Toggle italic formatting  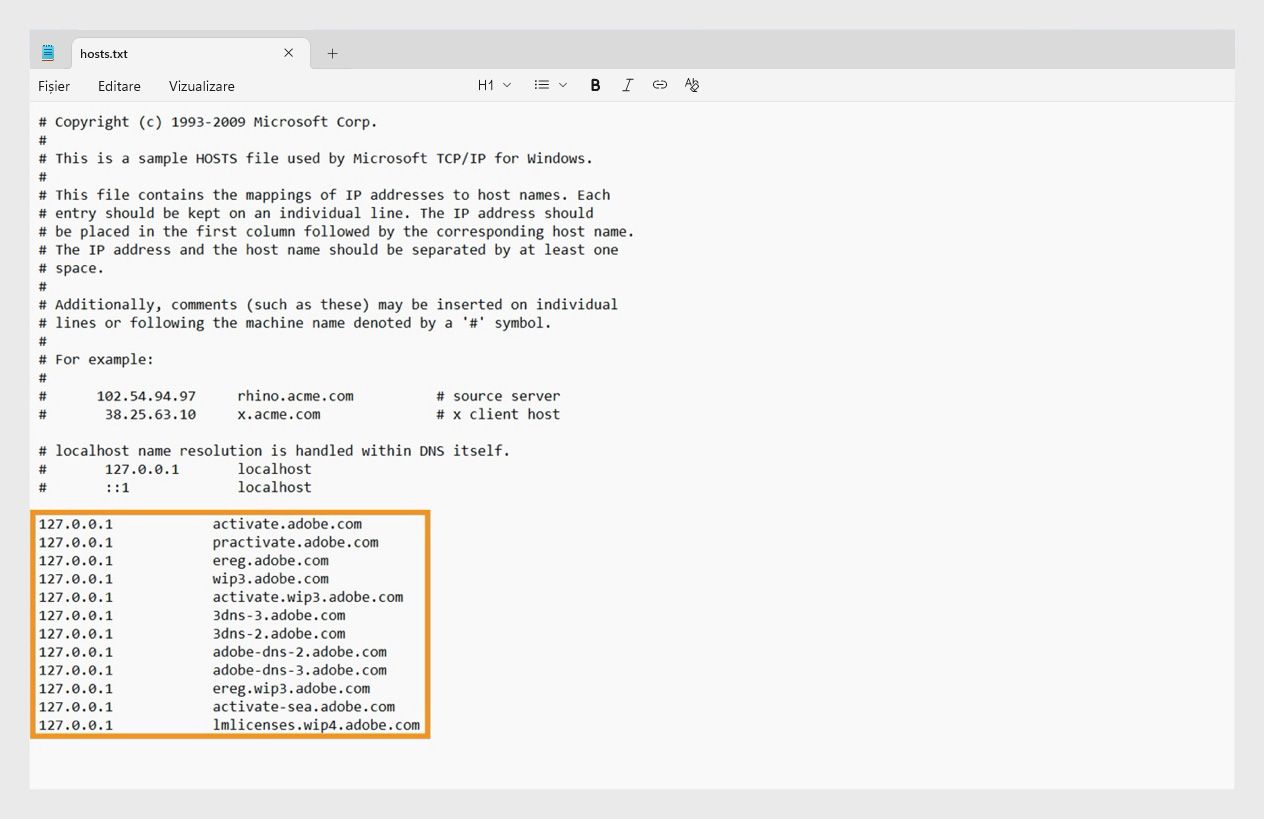click(627, 86)
